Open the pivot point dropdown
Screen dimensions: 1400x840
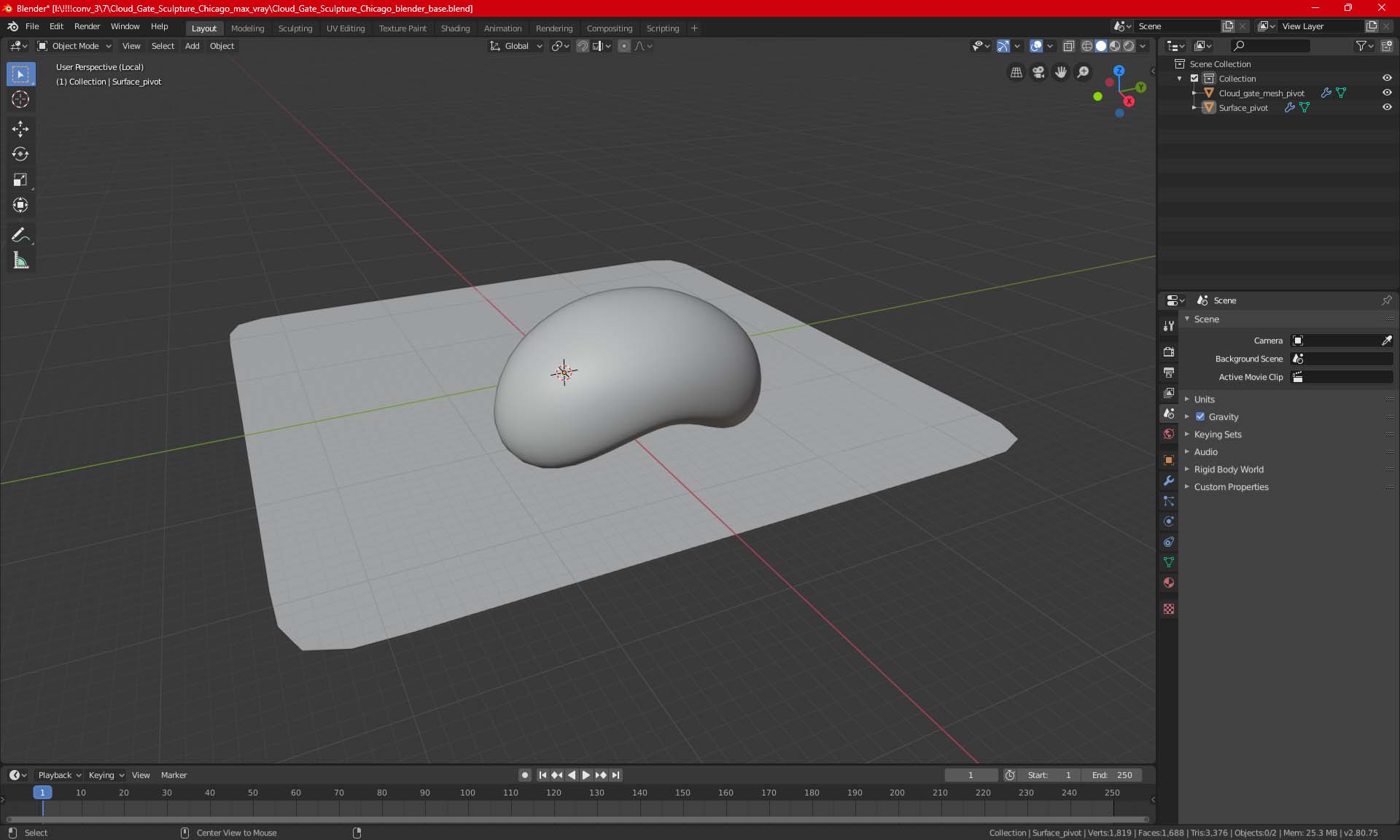click(560, 46)
